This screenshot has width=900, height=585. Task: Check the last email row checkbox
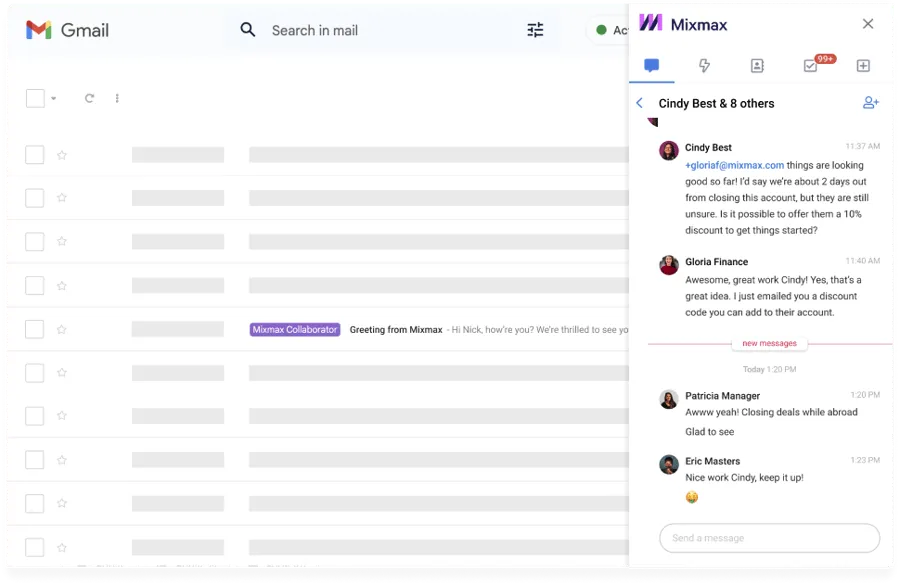[x=34, y=547]
